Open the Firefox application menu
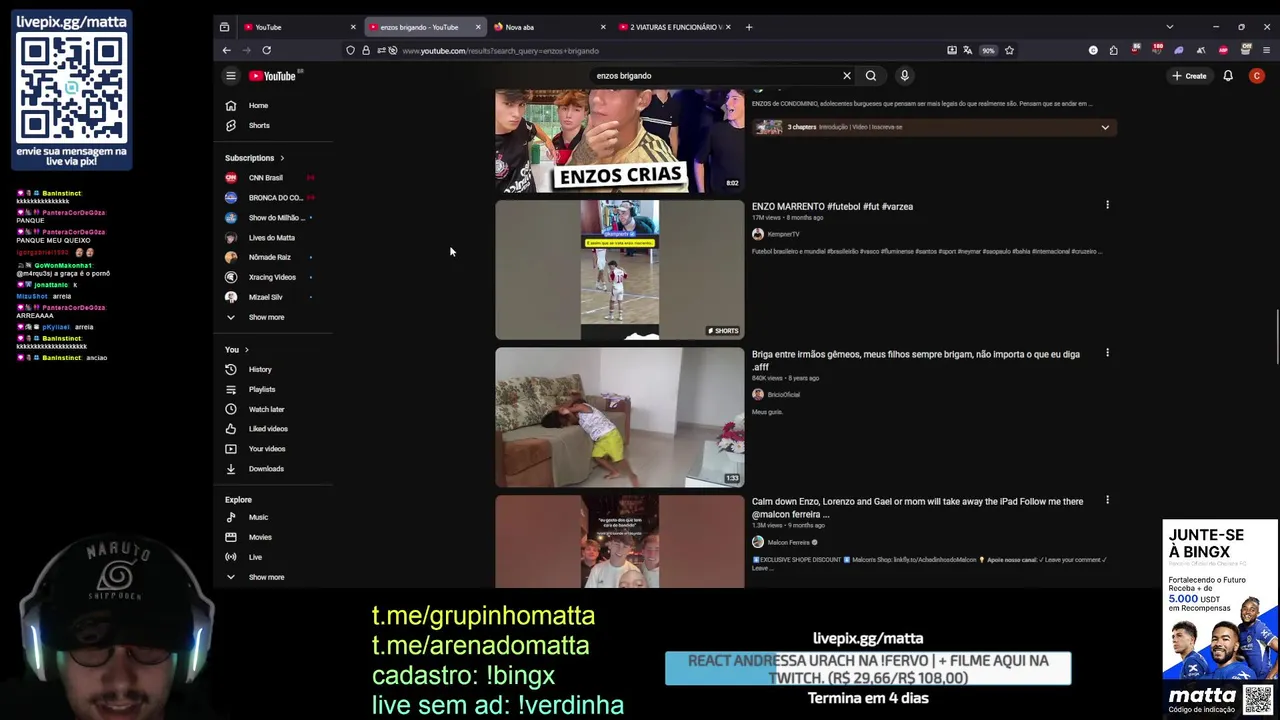1280x720 pixels. click(1267, 50)
